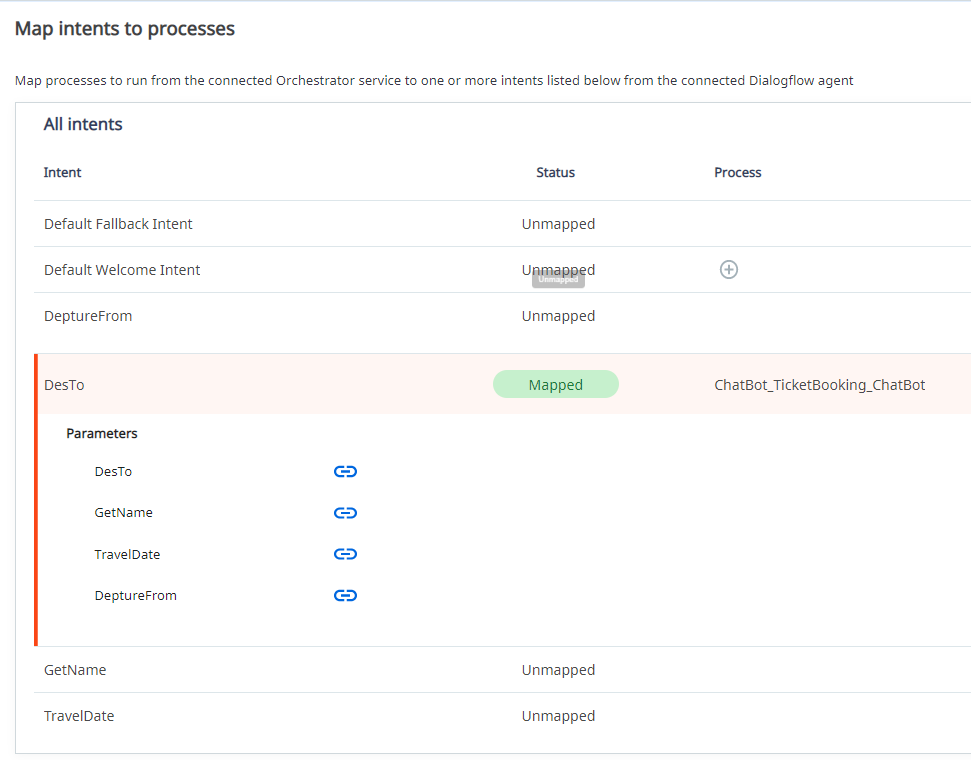Click the plus icon to map Default Welcome Intent
Viewport: 971px width, 760px height.
pos(729,269)
